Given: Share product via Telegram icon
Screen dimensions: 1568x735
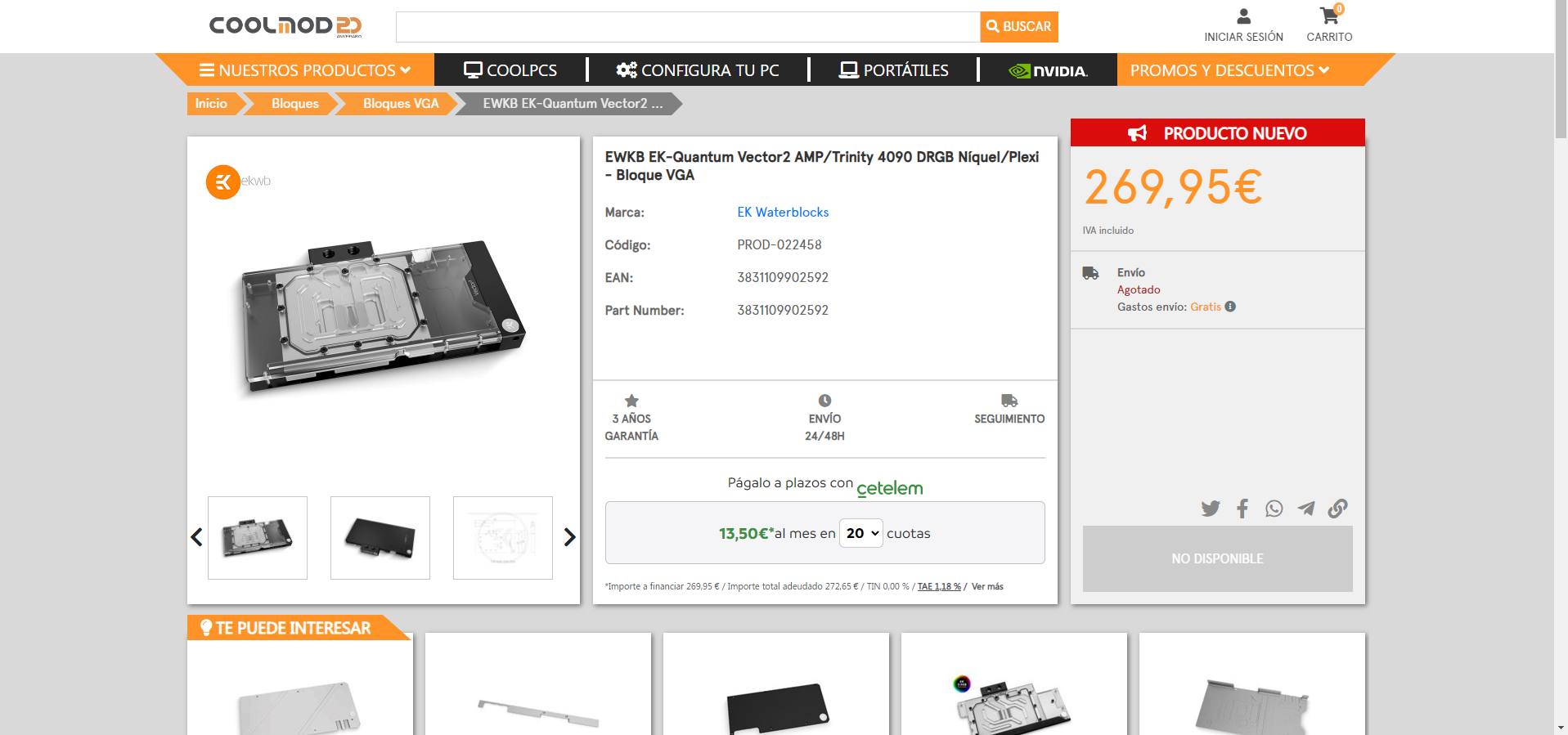Looking at the screenshot, I should click(x=1305, y=509).
